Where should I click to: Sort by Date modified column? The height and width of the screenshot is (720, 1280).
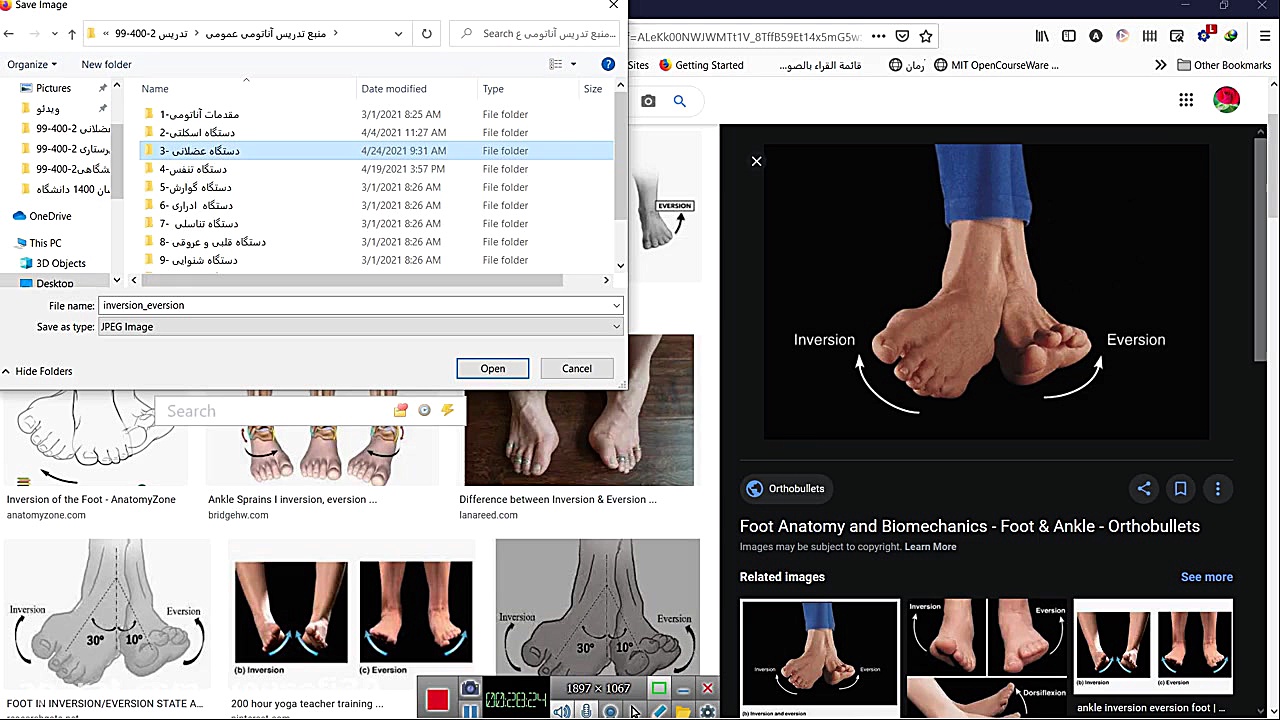click(394, 89)
